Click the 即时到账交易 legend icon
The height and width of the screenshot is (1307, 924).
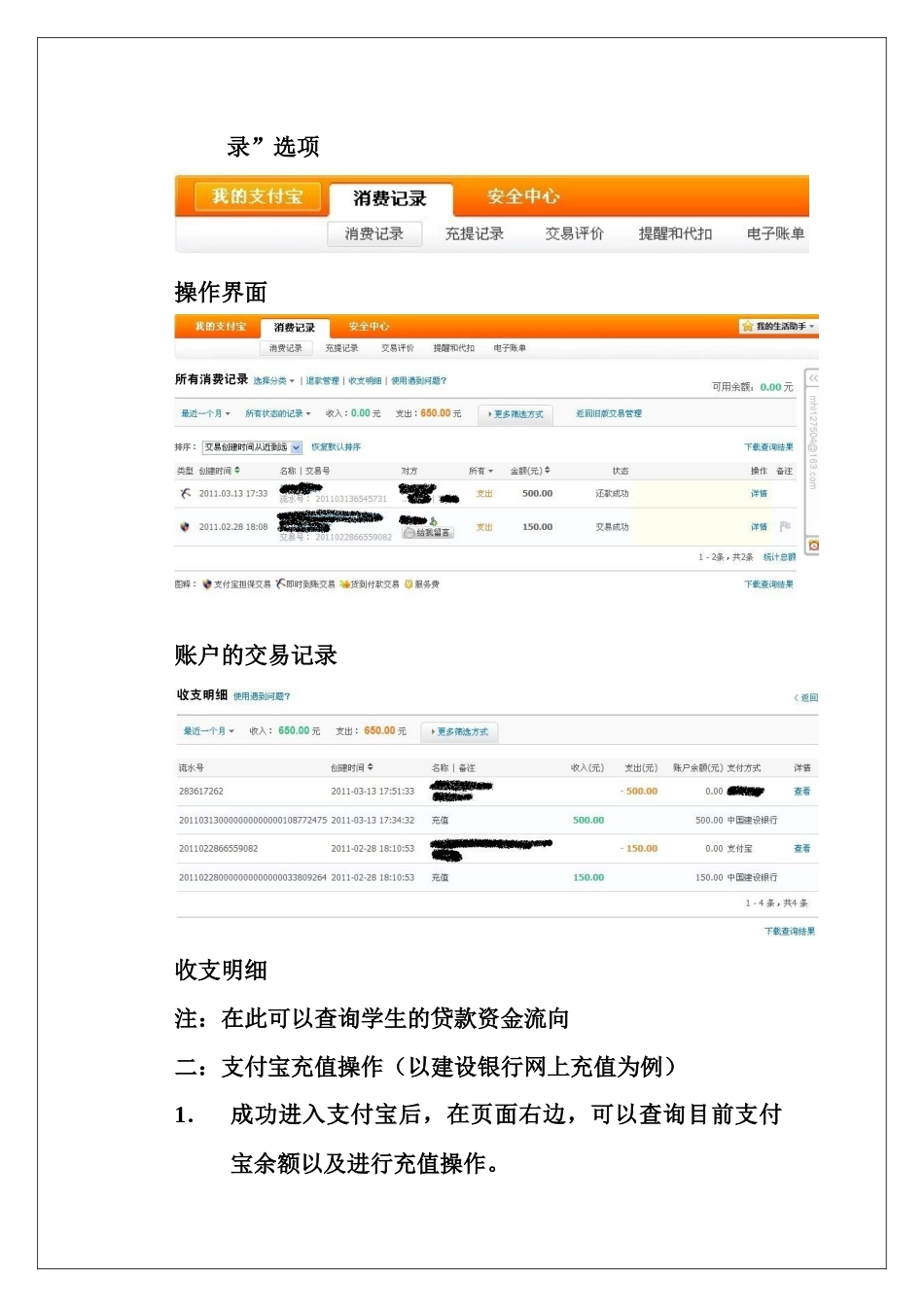point(280,584)
